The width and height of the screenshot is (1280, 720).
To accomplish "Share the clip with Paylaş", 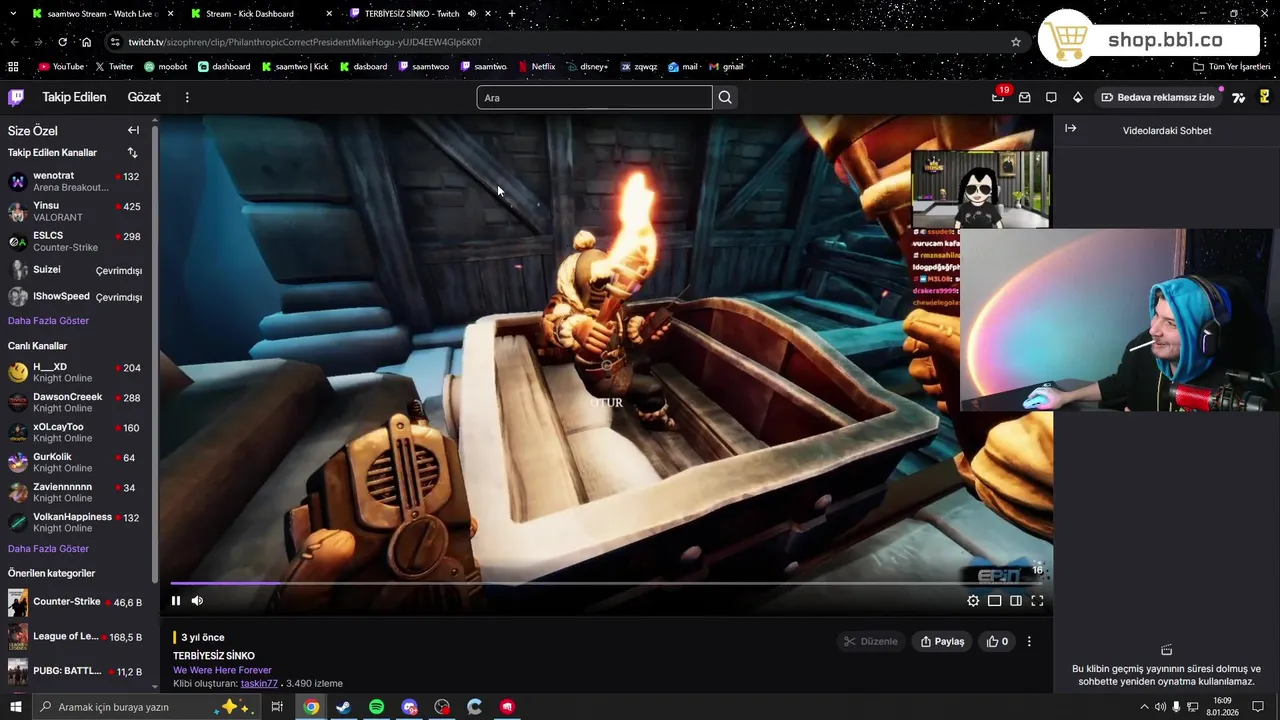I will [942, 641].
